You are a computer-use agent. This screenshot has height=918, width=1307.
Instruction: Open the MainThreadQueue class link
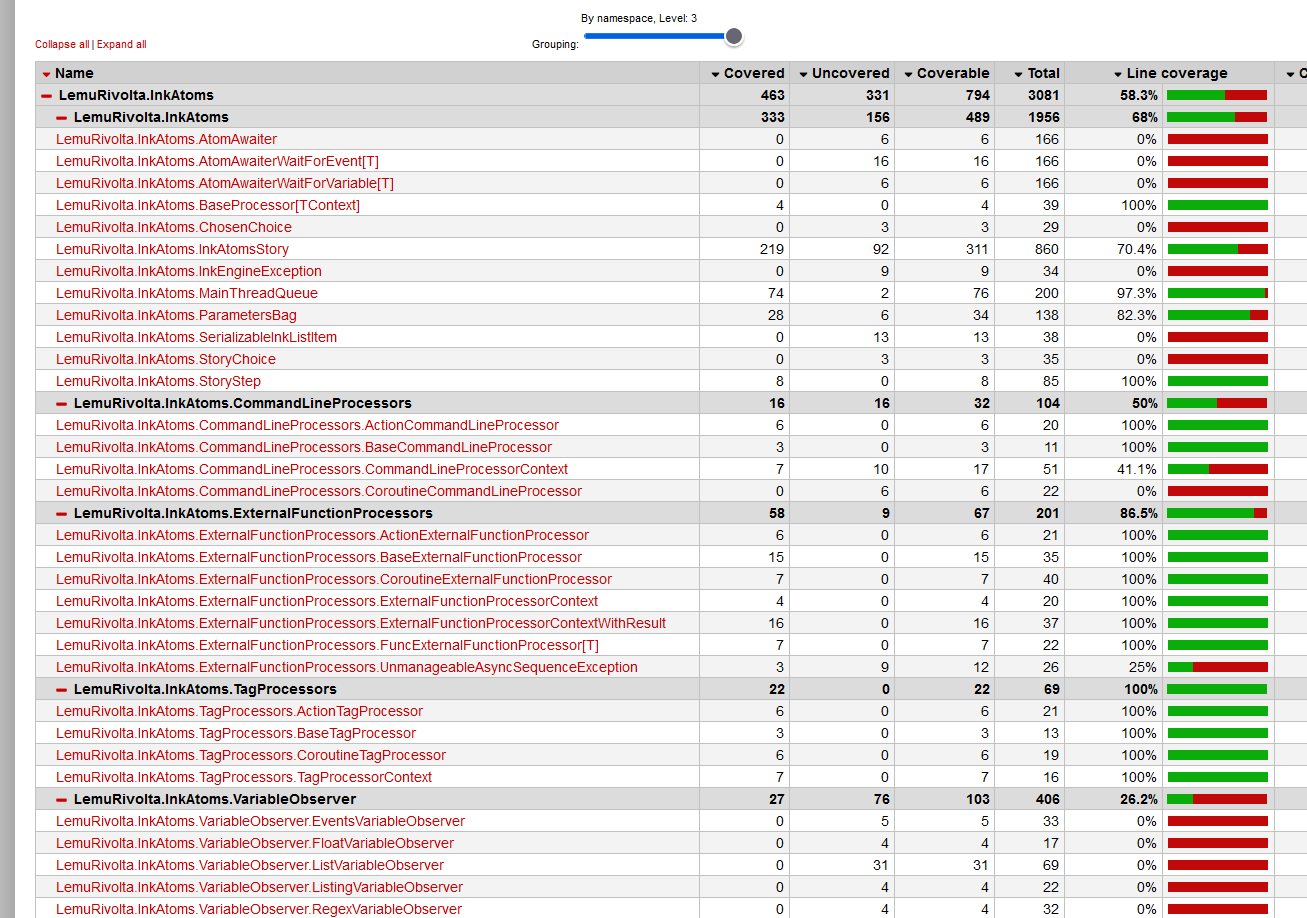[187, 293]
